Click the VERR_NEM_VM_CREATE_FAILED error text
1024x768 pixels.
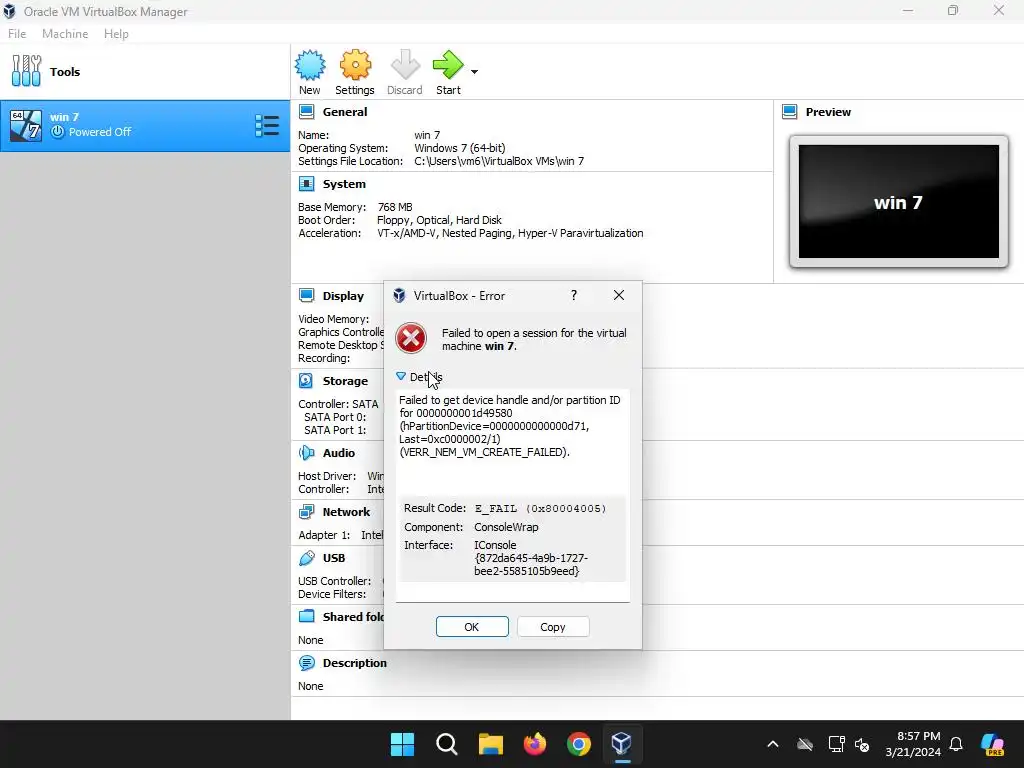(x=484, y=452)
